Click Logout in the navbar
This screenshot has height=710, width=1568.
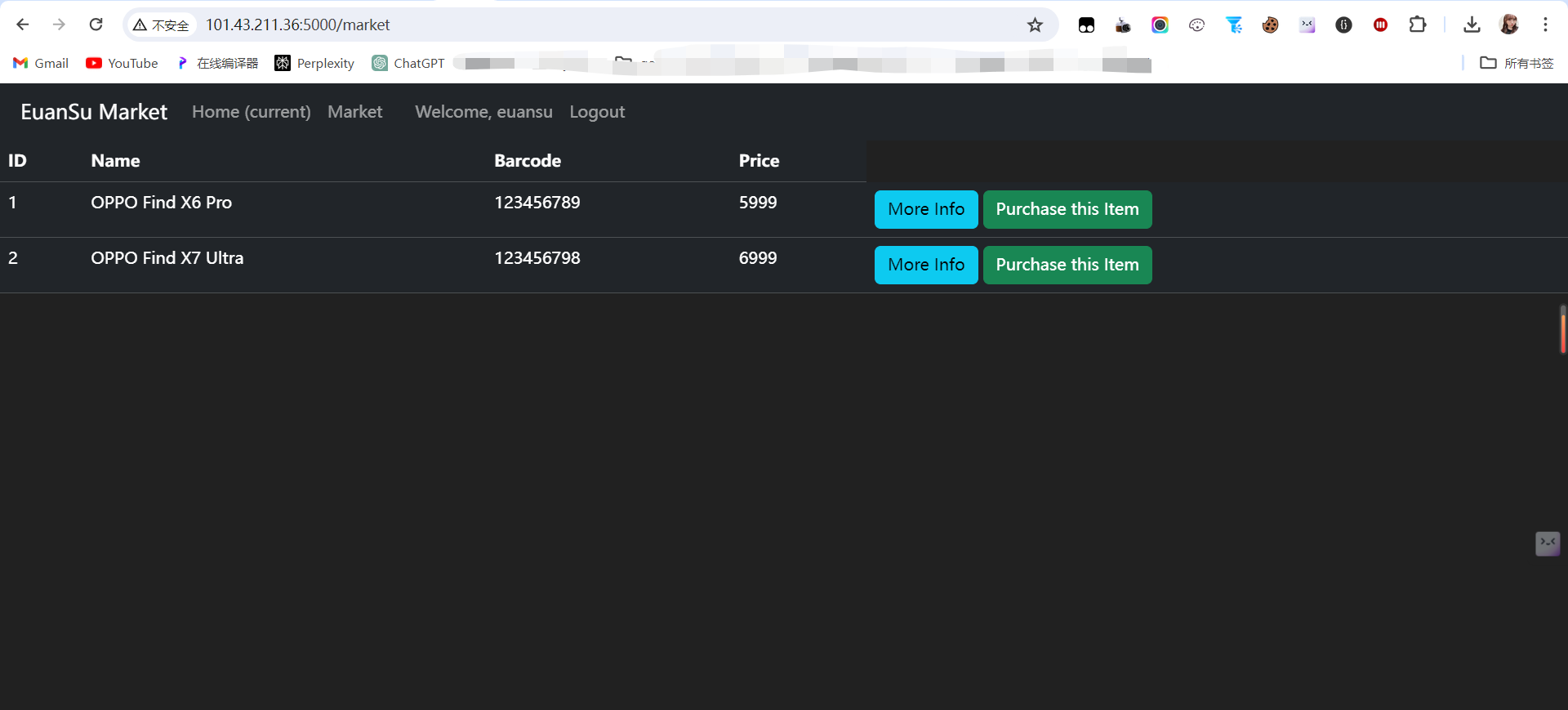(597, 112)
